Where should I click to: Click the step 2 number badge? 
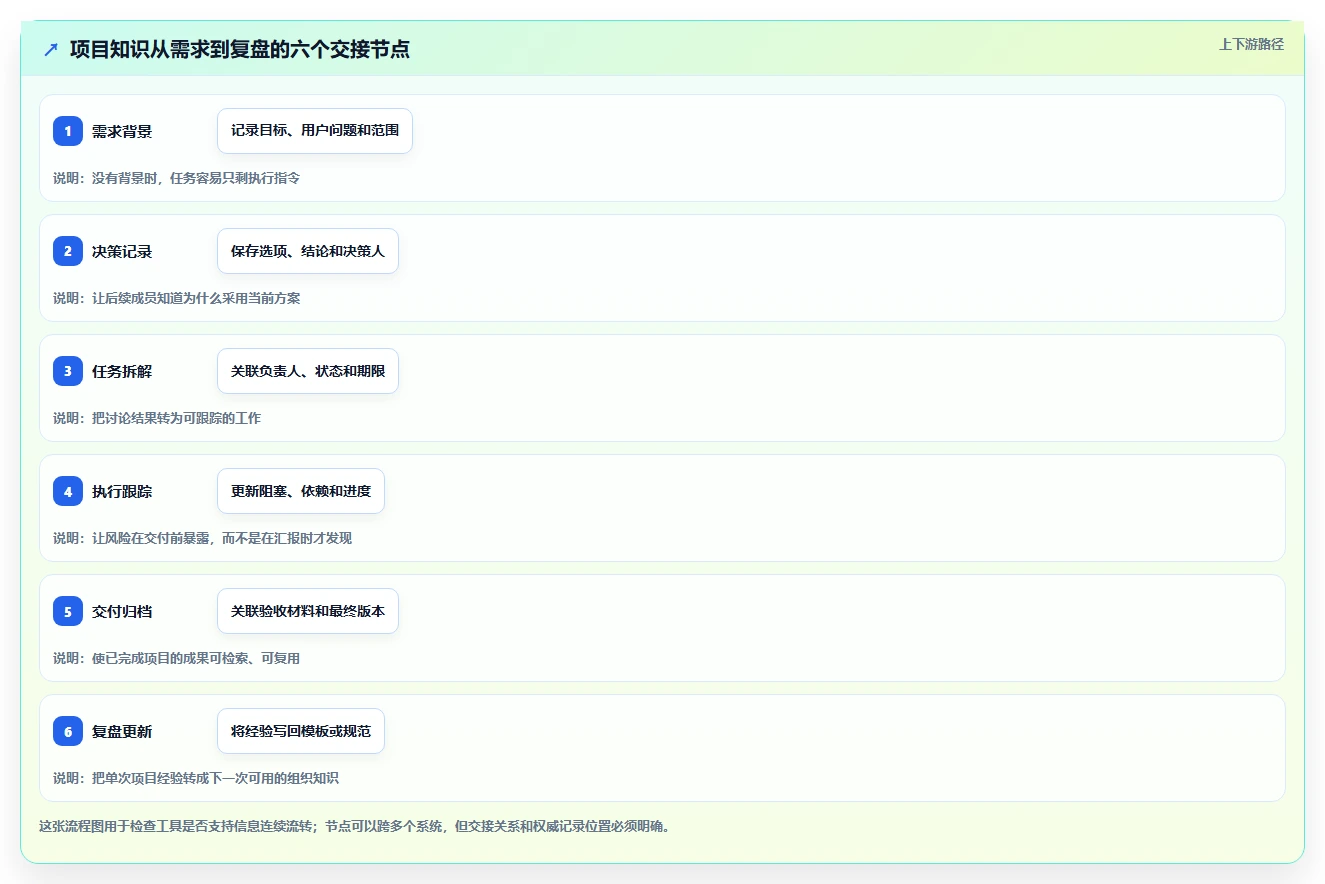[68, 251]
